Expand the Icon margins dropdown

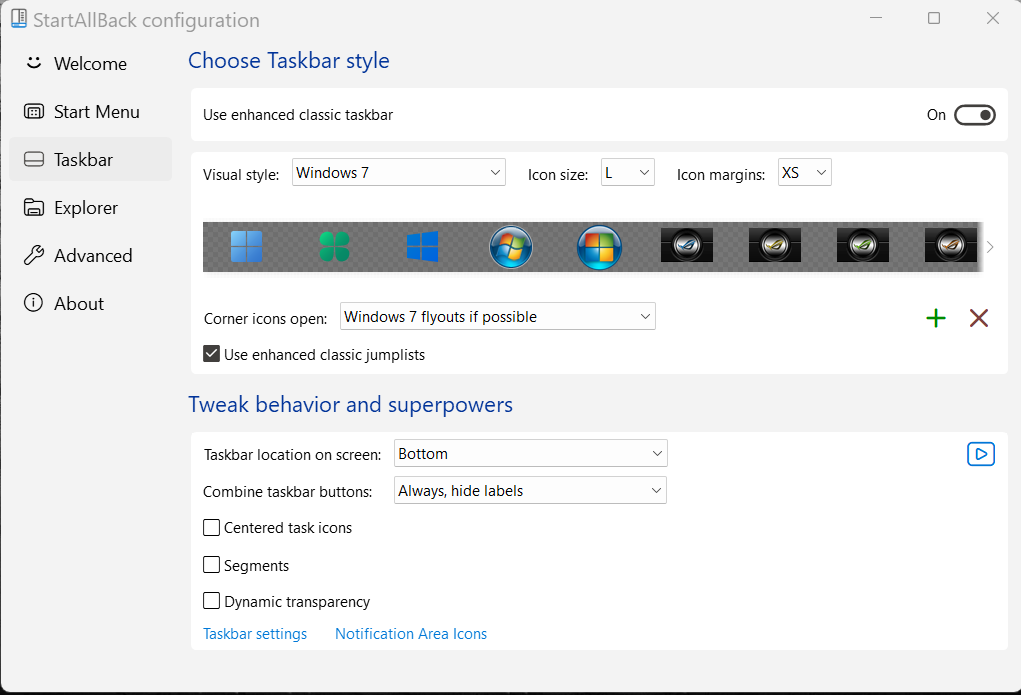[804, 173]
